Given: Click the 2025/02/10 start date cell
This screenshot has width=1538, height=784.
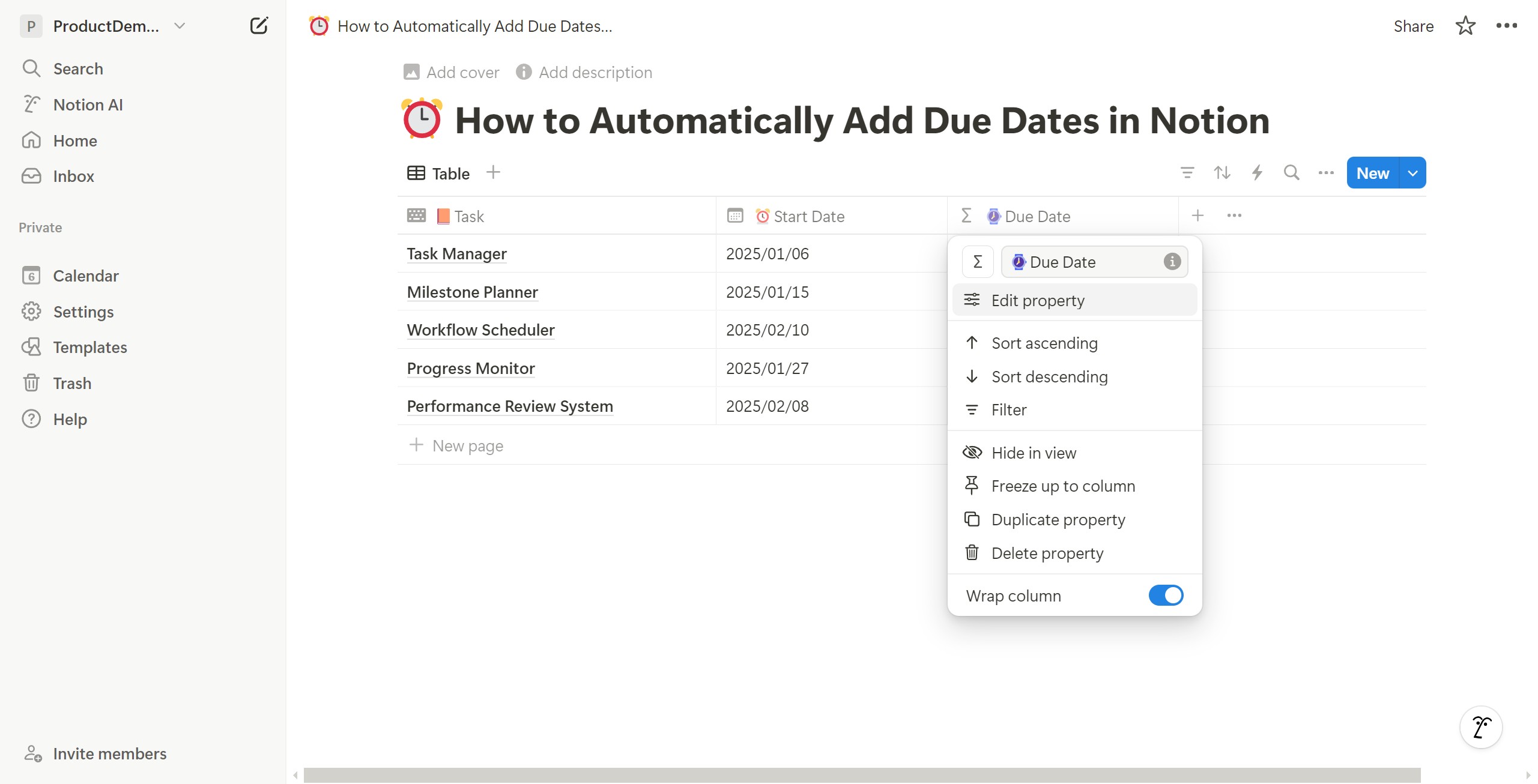Looking at the screenshot, I should click(x=832, y=330).
